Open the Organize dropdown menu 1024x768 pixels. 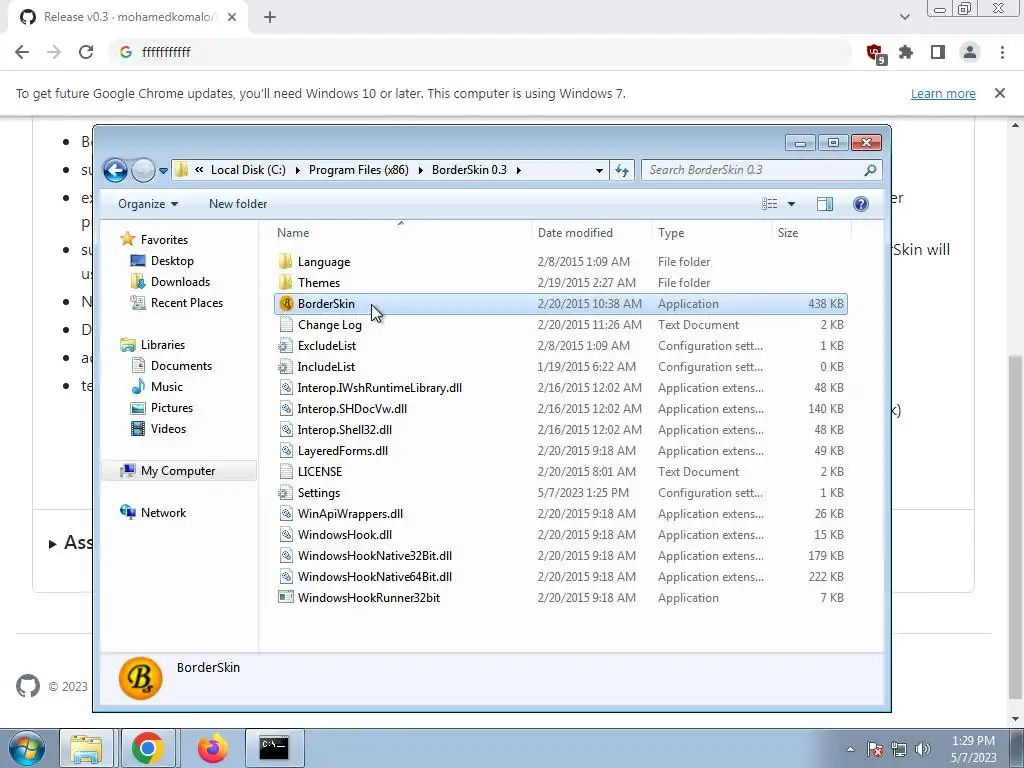tap(148, 204)
